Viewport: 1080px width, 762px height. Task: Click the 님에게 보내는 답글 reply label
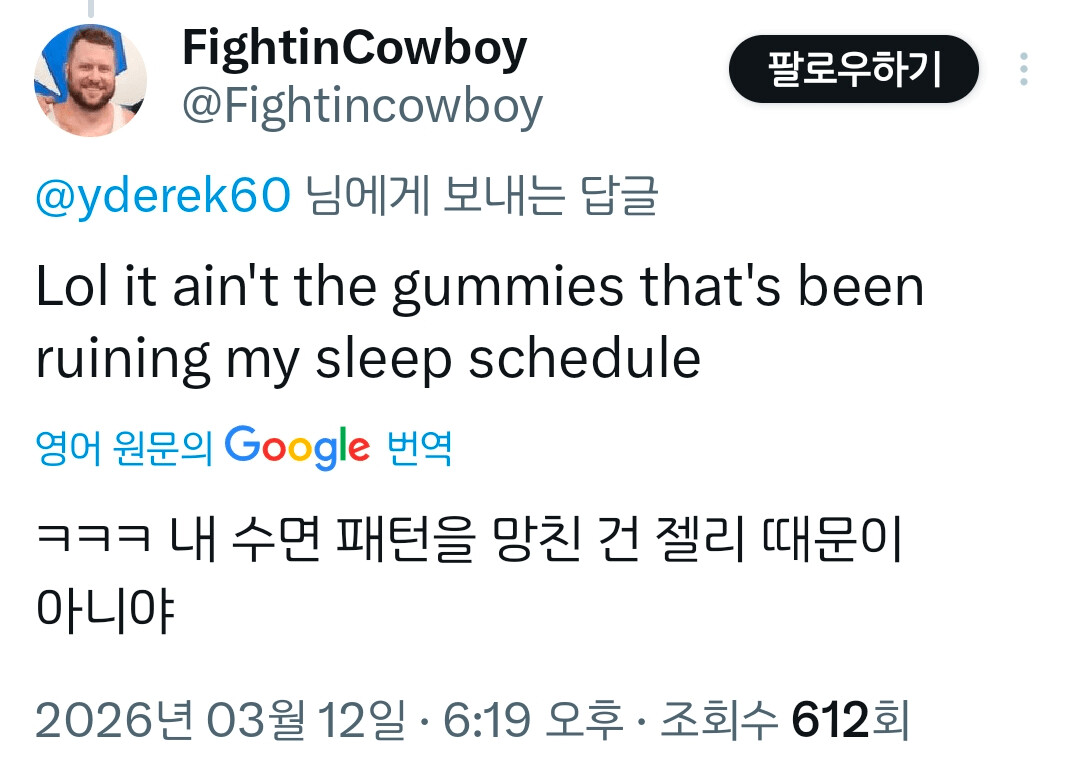tap(480, 196)
